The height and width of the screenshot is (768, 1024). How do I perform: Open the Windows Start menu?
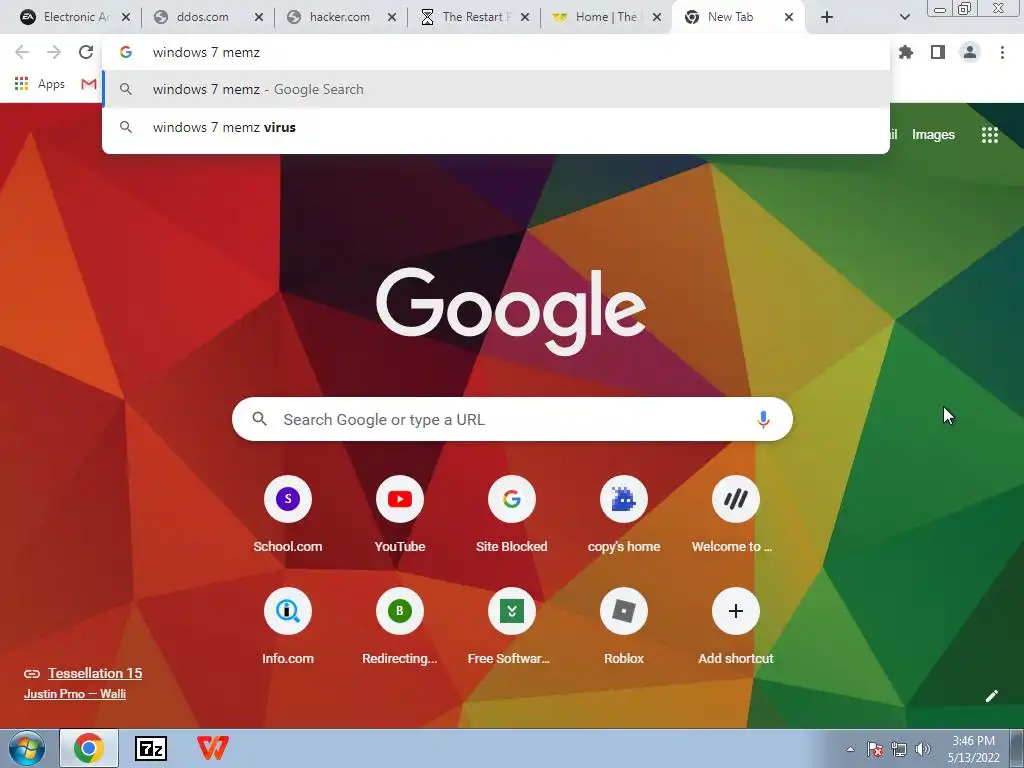click(x=26, y=748)
